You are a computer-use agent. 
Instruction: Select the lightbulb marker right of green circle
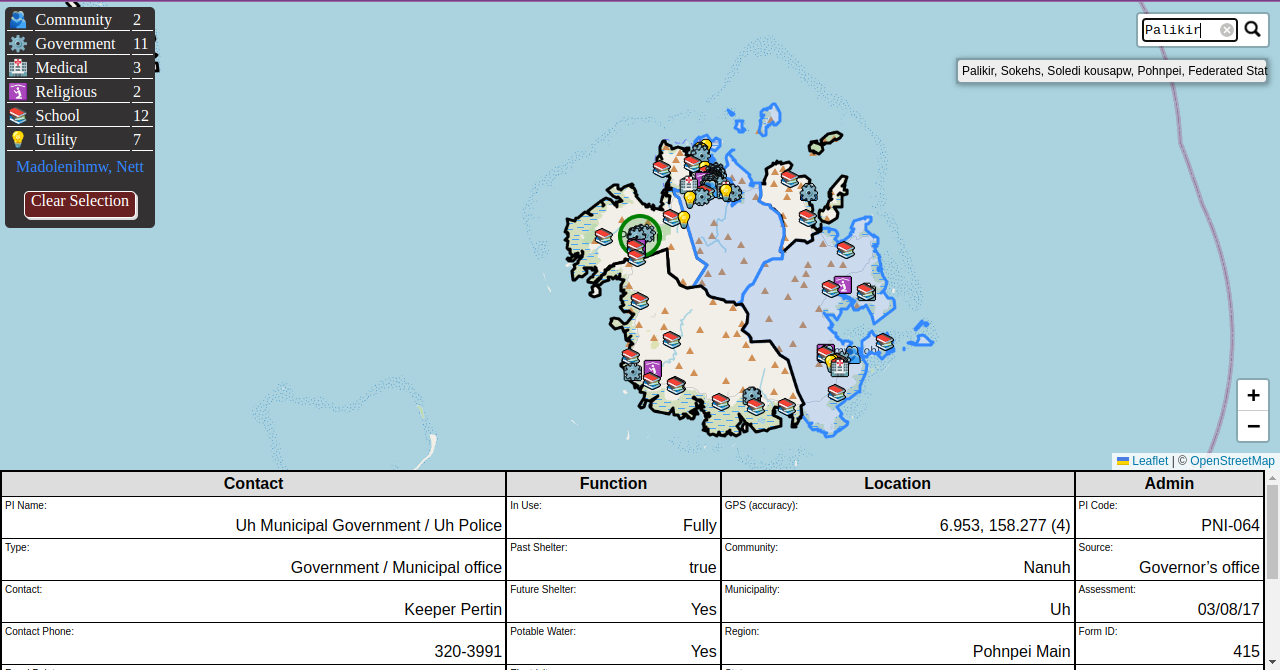[684, 218]
